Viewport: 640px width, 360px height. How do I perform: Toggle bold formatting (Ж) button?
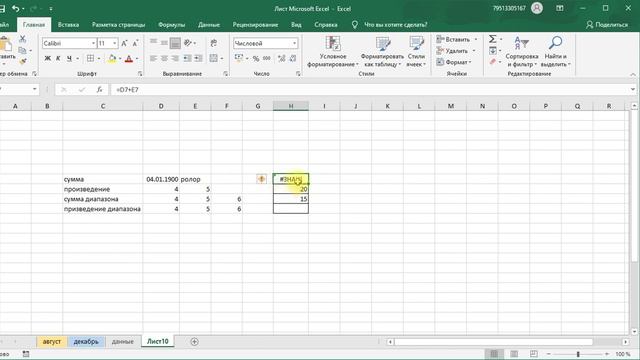pos(47,58)
